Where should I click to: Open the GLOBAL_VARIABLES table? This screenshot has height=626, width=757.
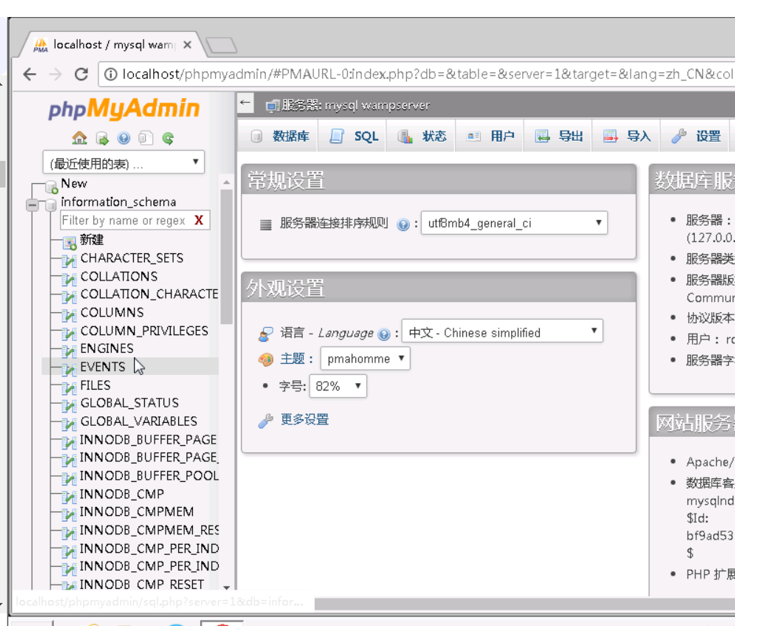point(139,421)
